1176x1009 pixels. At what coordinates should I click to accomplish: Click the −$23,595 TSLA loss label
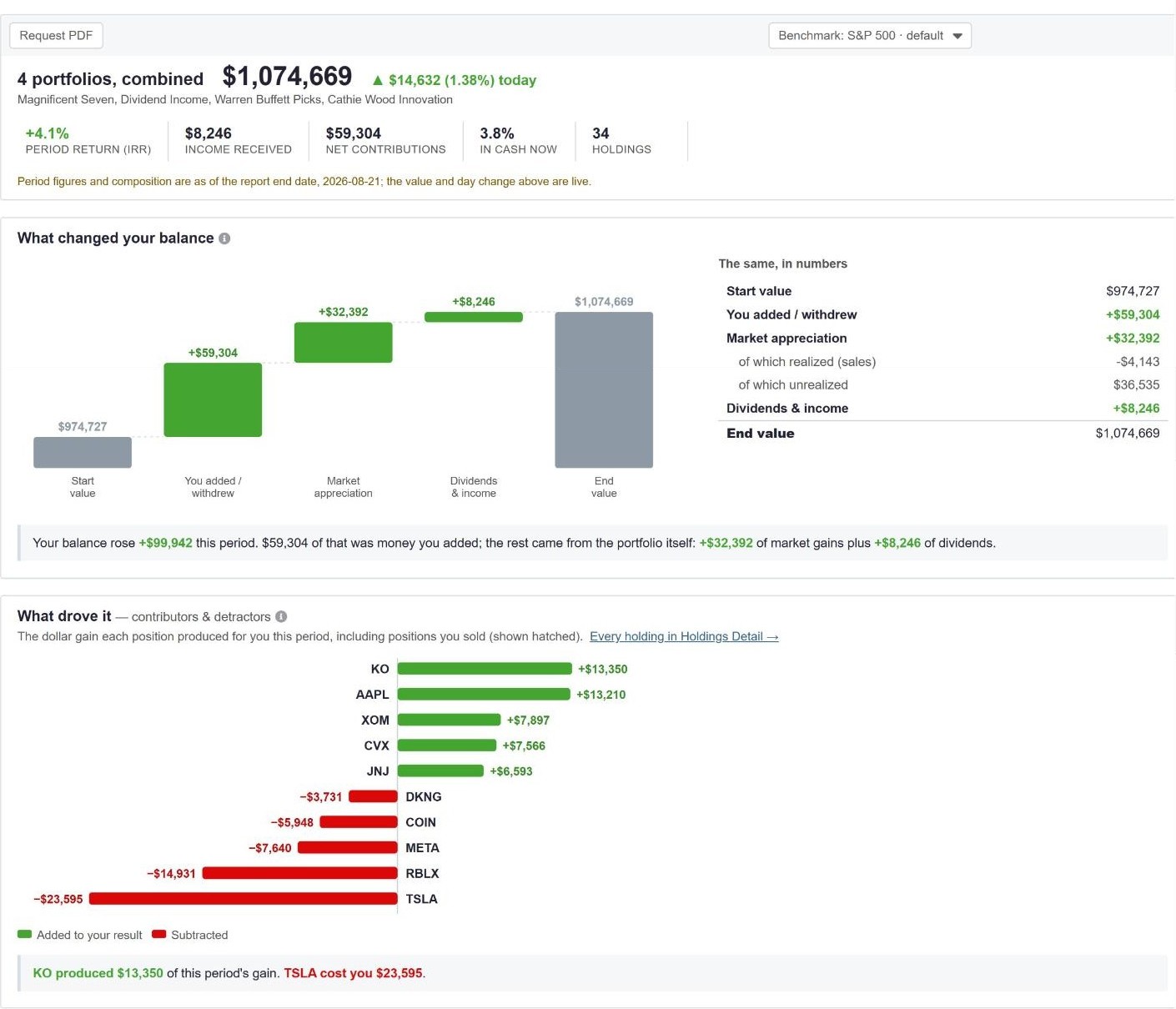click(x=58, y=899)
